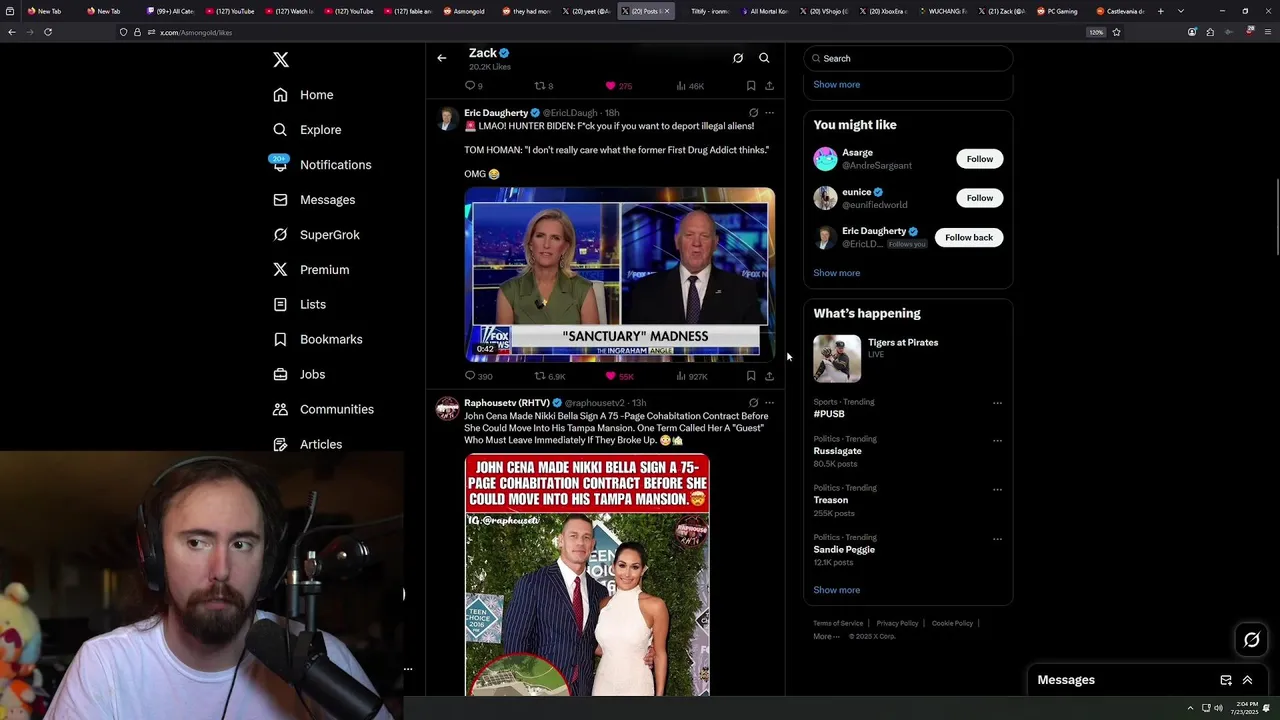Click the floating Grok button
Image resolution: width=1280 pixels, height=720 pixels.
click(x=1251, y=640)
